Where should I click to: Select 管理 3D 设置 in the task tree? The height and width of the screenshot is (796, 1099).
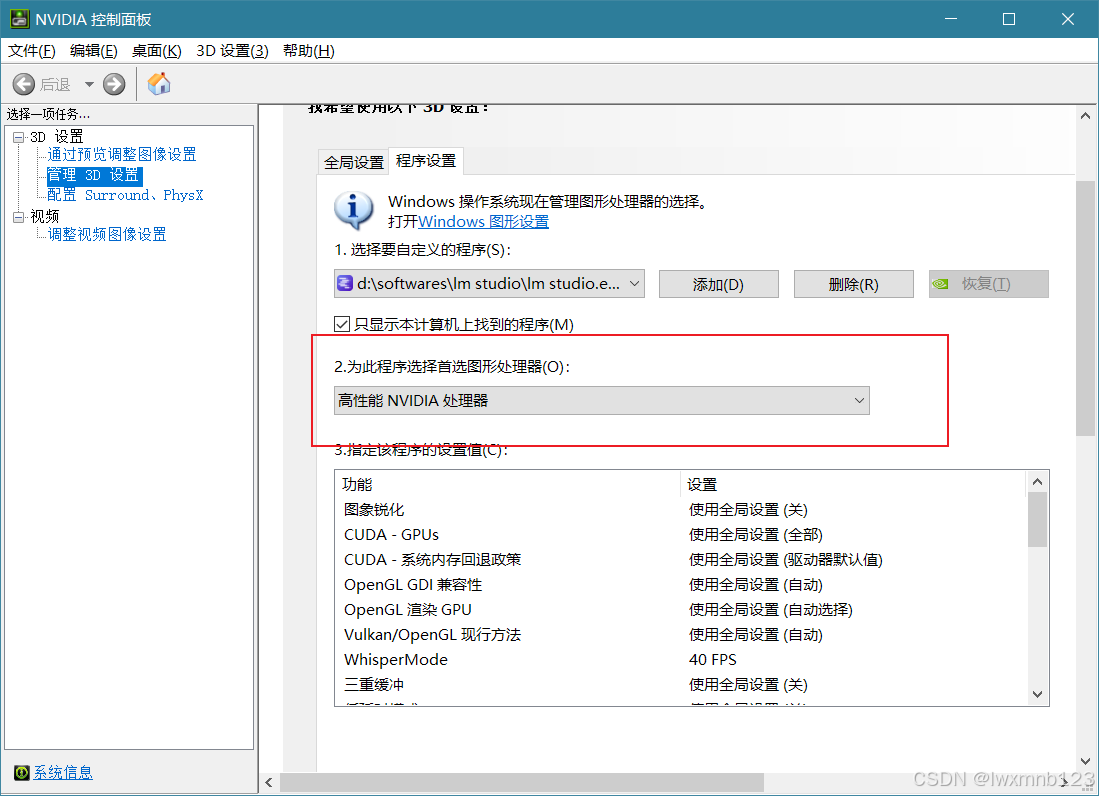[x=95, y=175]
